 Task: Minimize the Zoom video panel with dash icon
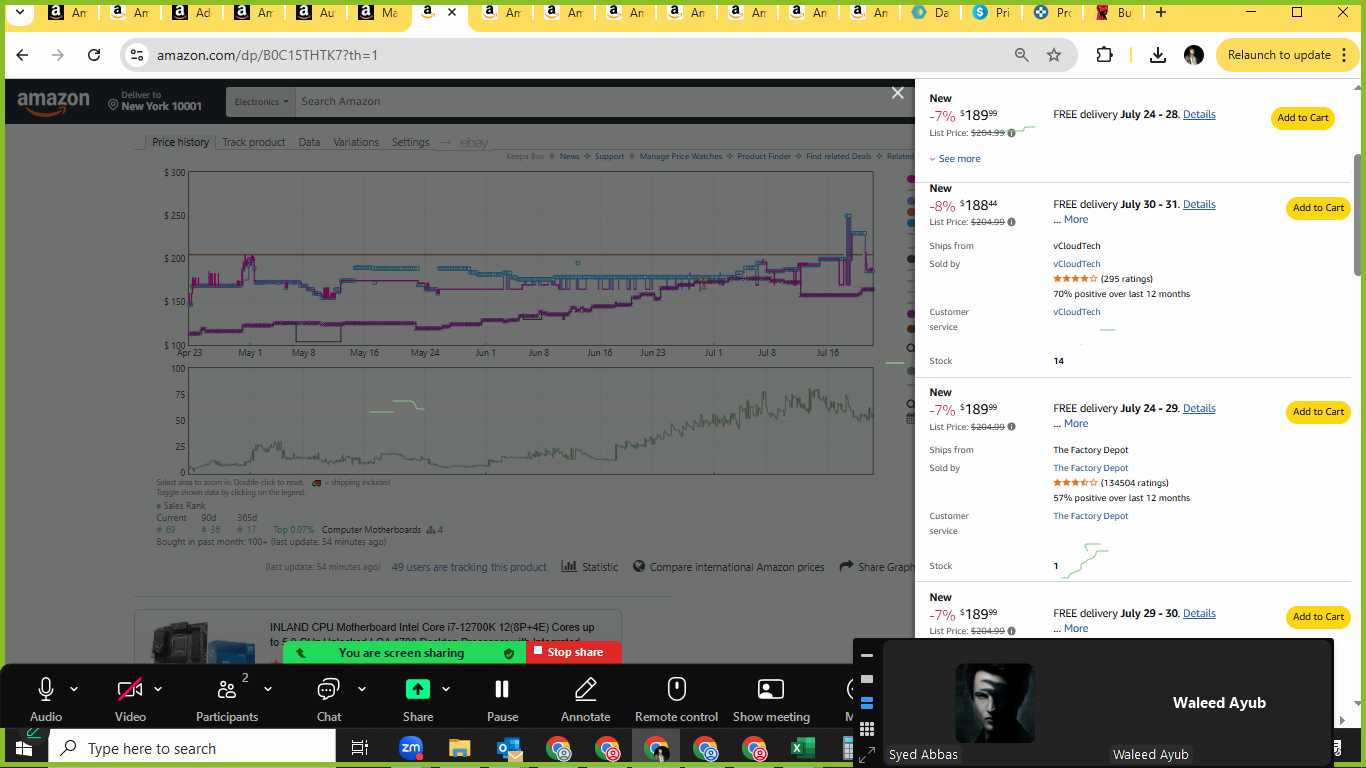[x=867, y=656]
